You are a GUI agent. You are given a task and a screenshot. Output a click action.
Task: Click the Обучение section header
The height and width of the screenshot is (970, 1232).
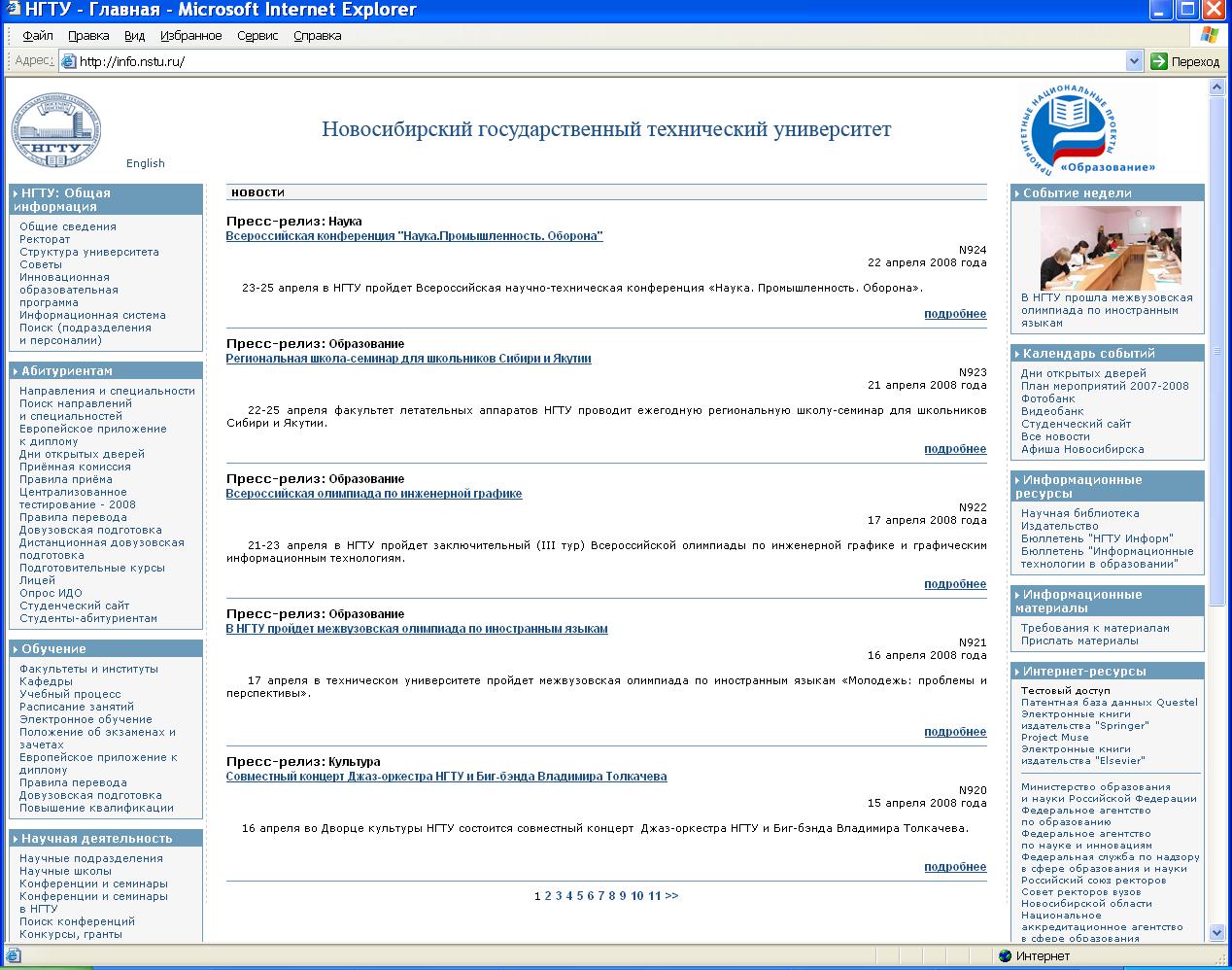click(x=106, y=649)
